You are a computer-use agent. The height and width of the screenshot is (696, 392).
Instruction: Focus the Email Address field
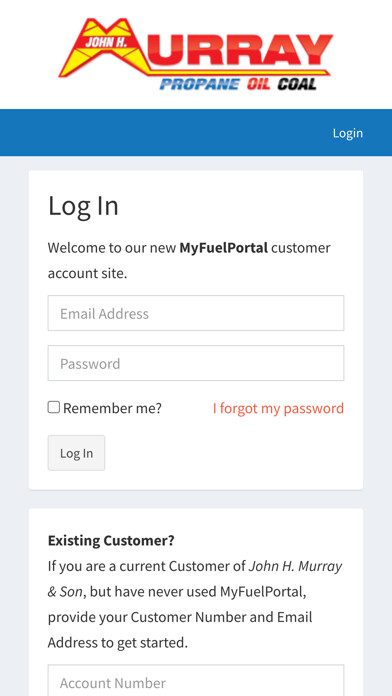click(x=196, y=313)
